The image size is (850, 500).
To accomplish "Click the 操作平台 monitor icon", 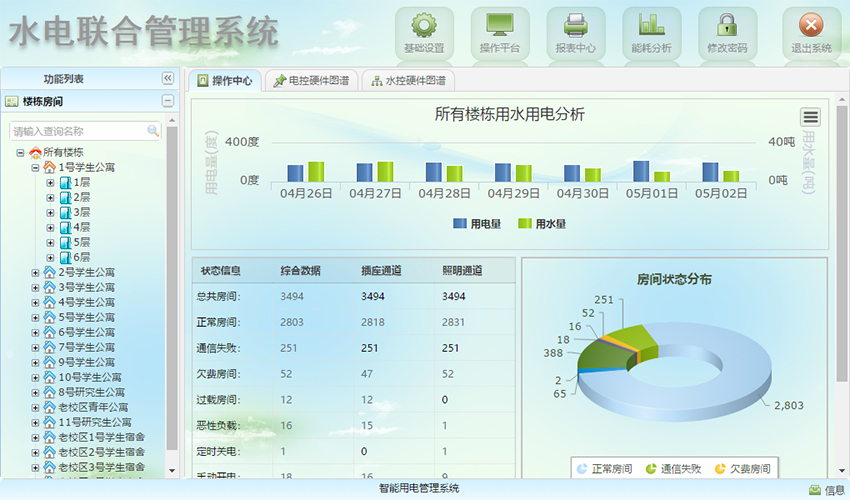I will (x=500, y=26).
